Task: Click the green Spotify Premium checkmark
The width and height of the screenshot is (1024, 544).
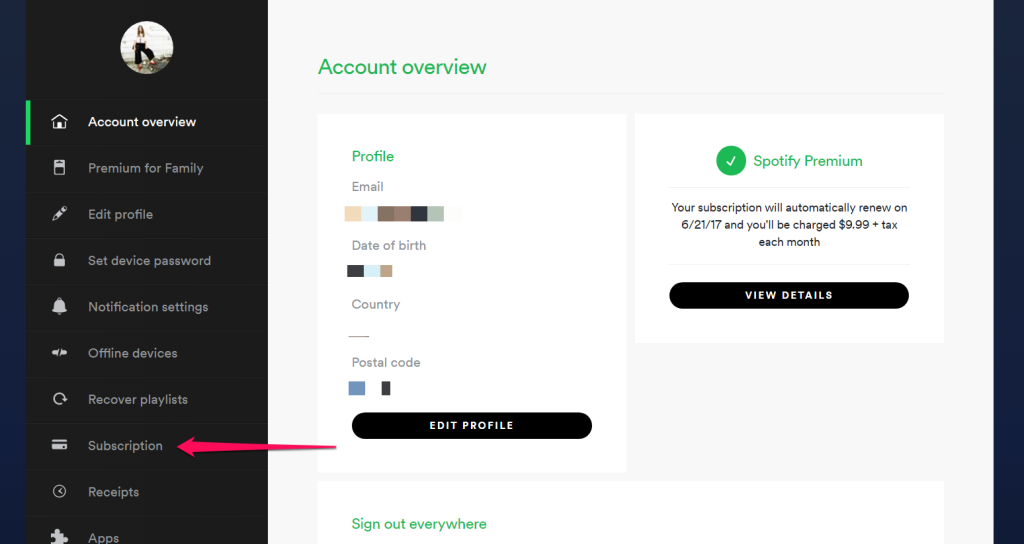Action: [731, 160]
